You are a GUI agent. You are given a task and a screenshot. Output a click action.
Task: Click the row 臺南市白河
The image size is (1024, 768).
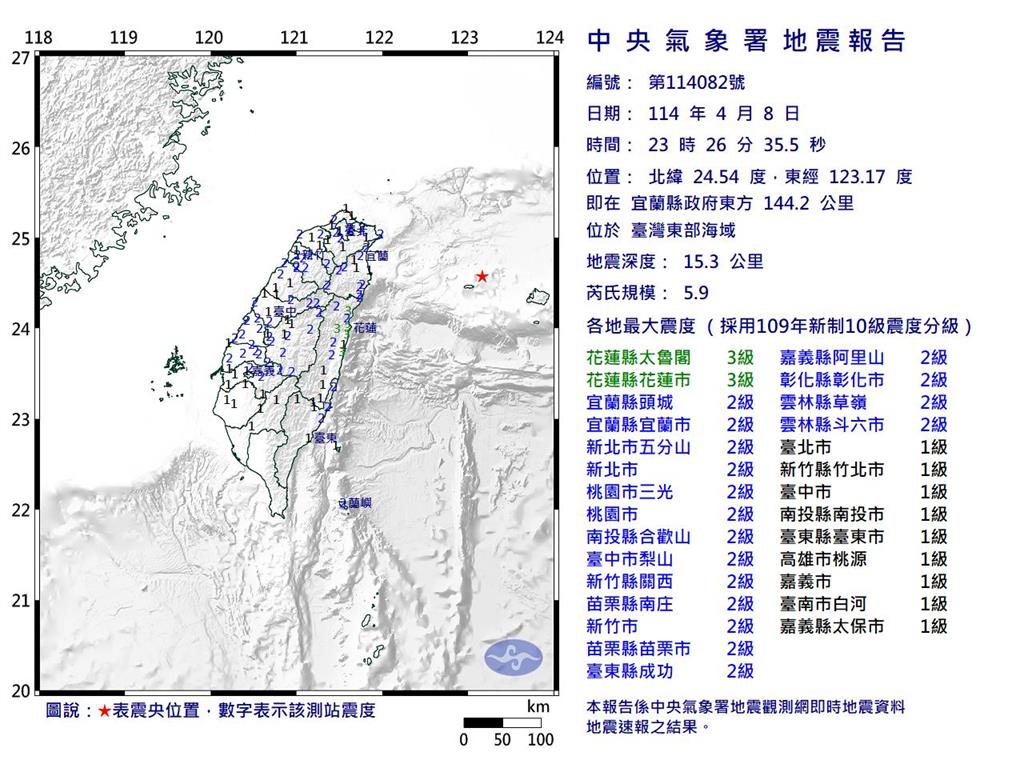863,604
